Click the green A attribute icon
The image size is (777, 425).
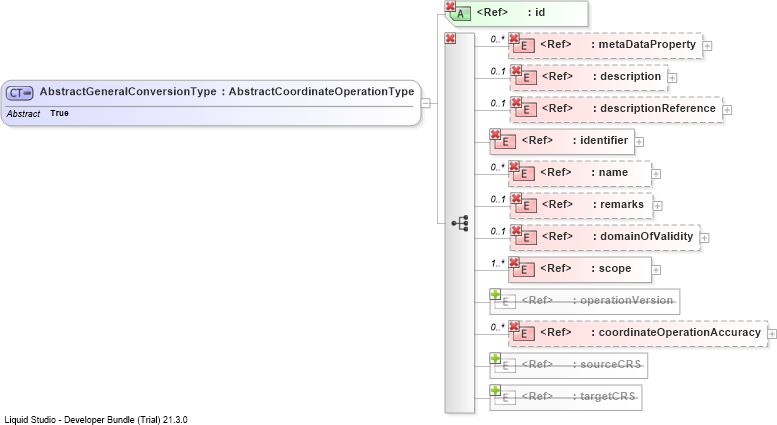[460, 14]
